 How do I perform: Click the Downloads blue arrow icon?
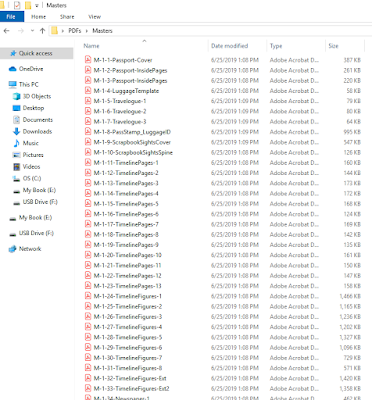[x=16, y=131]
